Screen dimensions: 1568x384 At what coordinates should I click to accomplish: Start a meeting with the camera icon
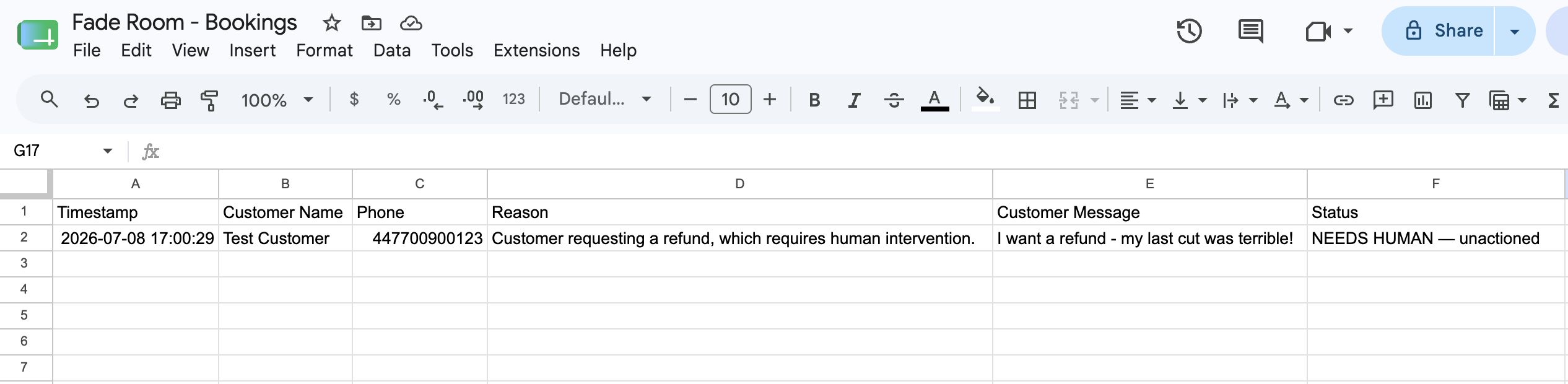click(x=1318, y=31)
